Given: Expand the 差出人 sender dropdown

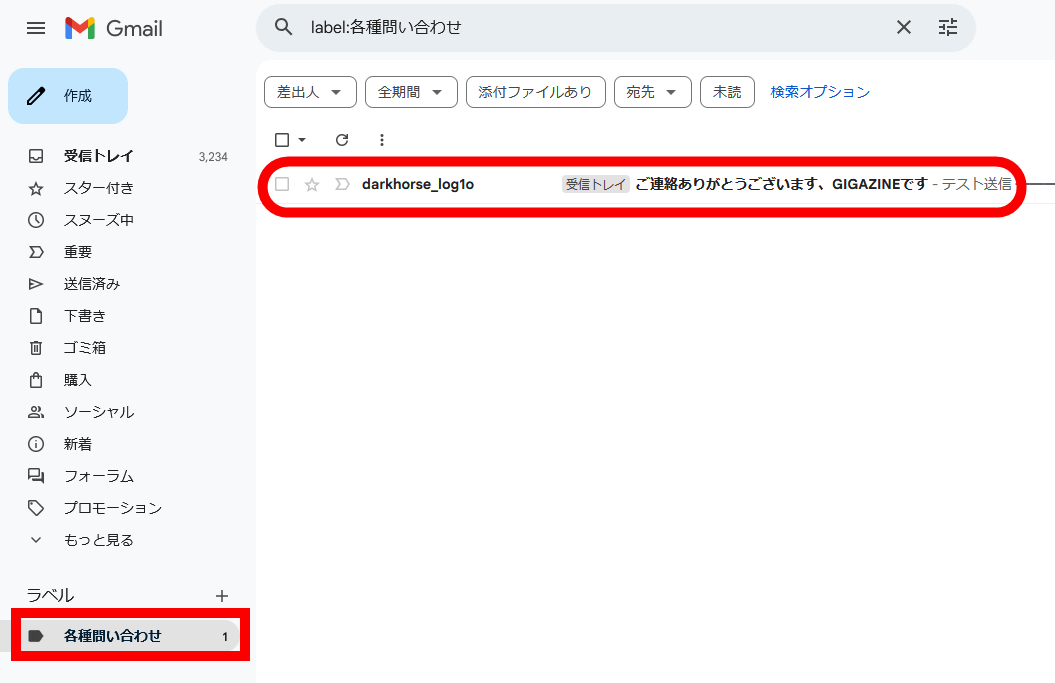Looking at the screenshot, I should 310,92.
